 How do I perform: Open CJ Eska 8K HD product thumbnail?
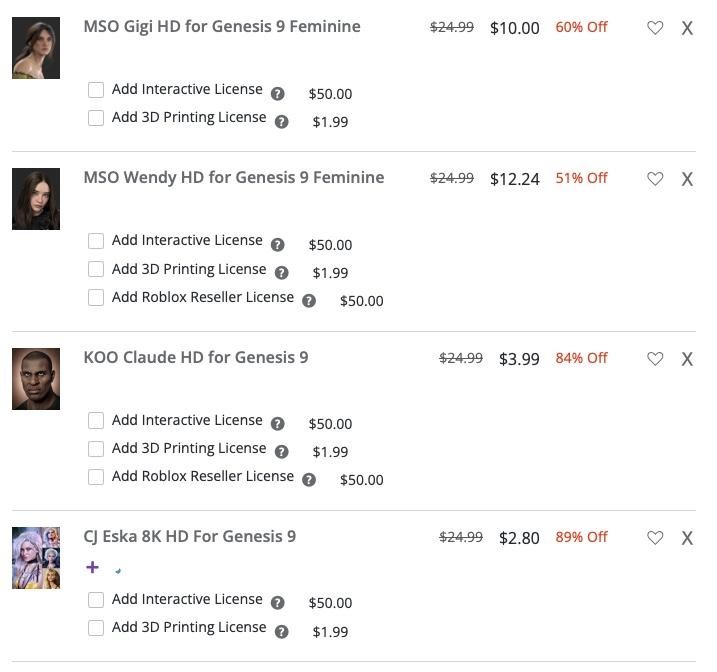coord(36,558)
